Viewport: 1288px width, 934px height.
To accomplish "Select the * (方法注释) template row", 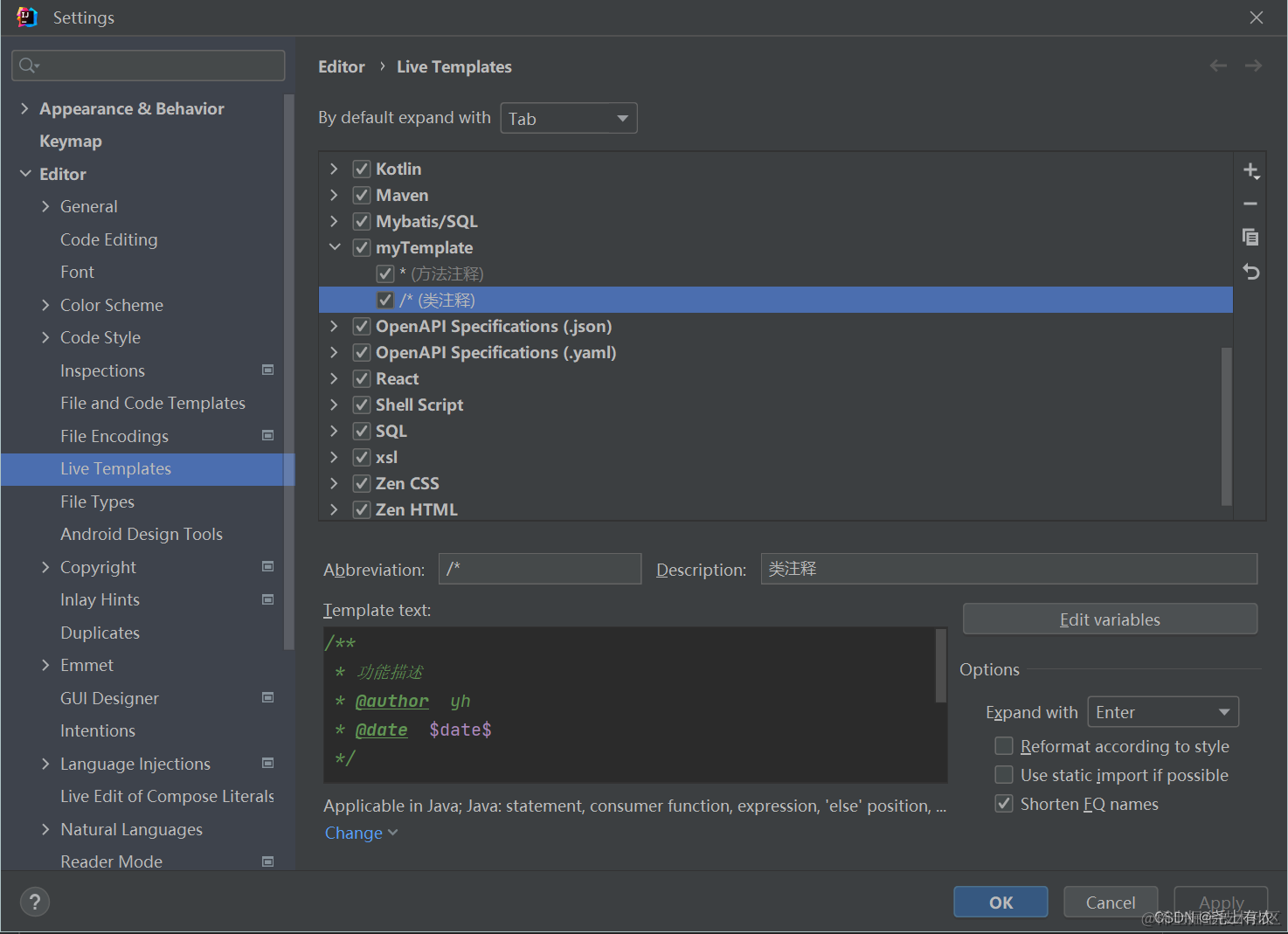I will tap(776, 273).
